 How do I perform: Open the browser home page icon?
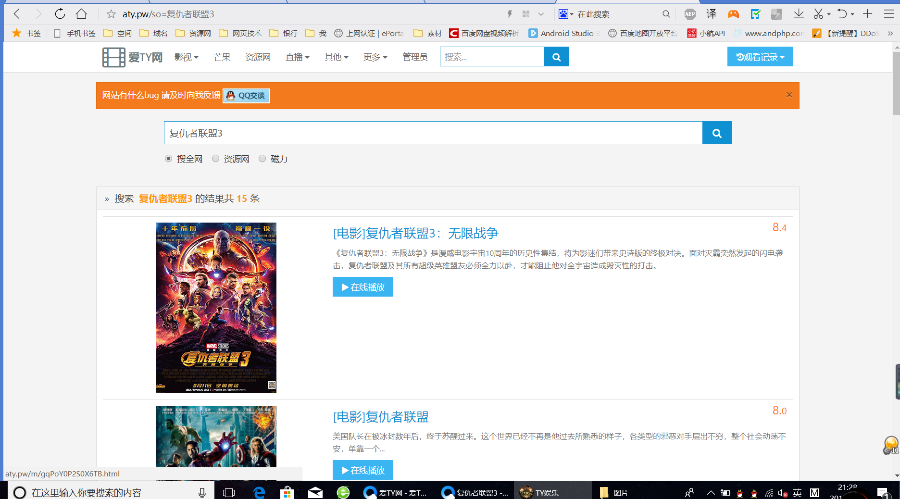click(82, 14)
